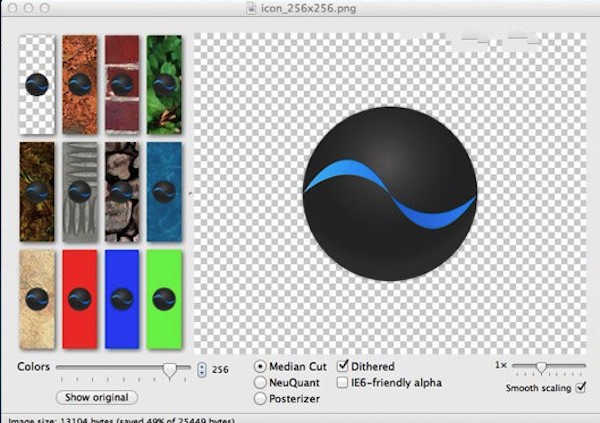Click the colors count stepper arrows
This screenshot has height=423, width=600.
click(x=202, y=370)
